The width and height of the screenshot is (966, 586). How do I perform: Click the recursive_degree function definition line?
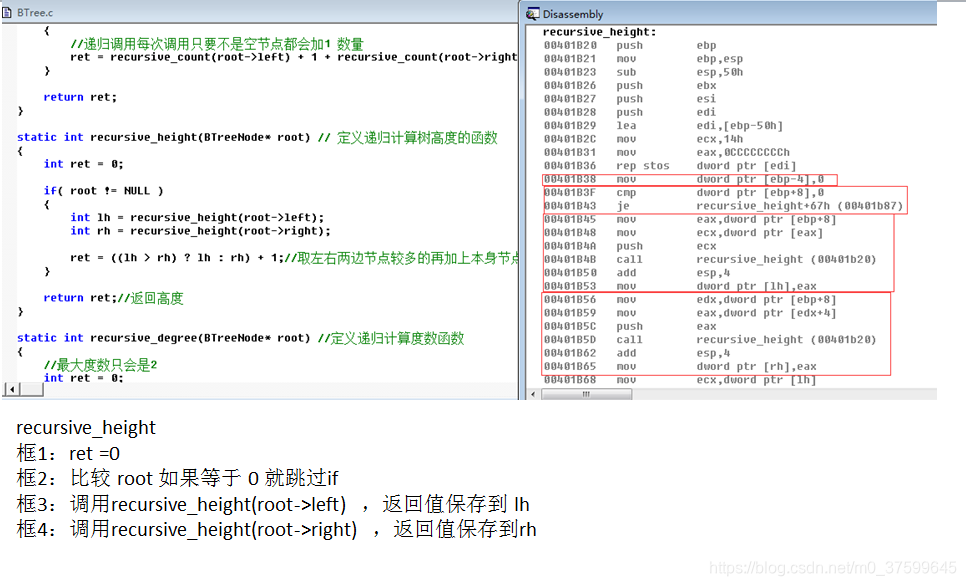coord(240,338)
